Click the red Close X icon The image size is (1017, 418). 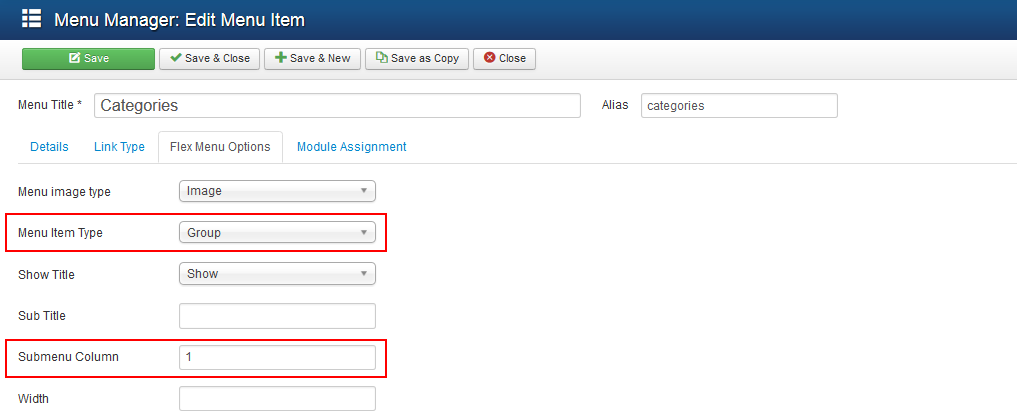click(x=490, y=58)
